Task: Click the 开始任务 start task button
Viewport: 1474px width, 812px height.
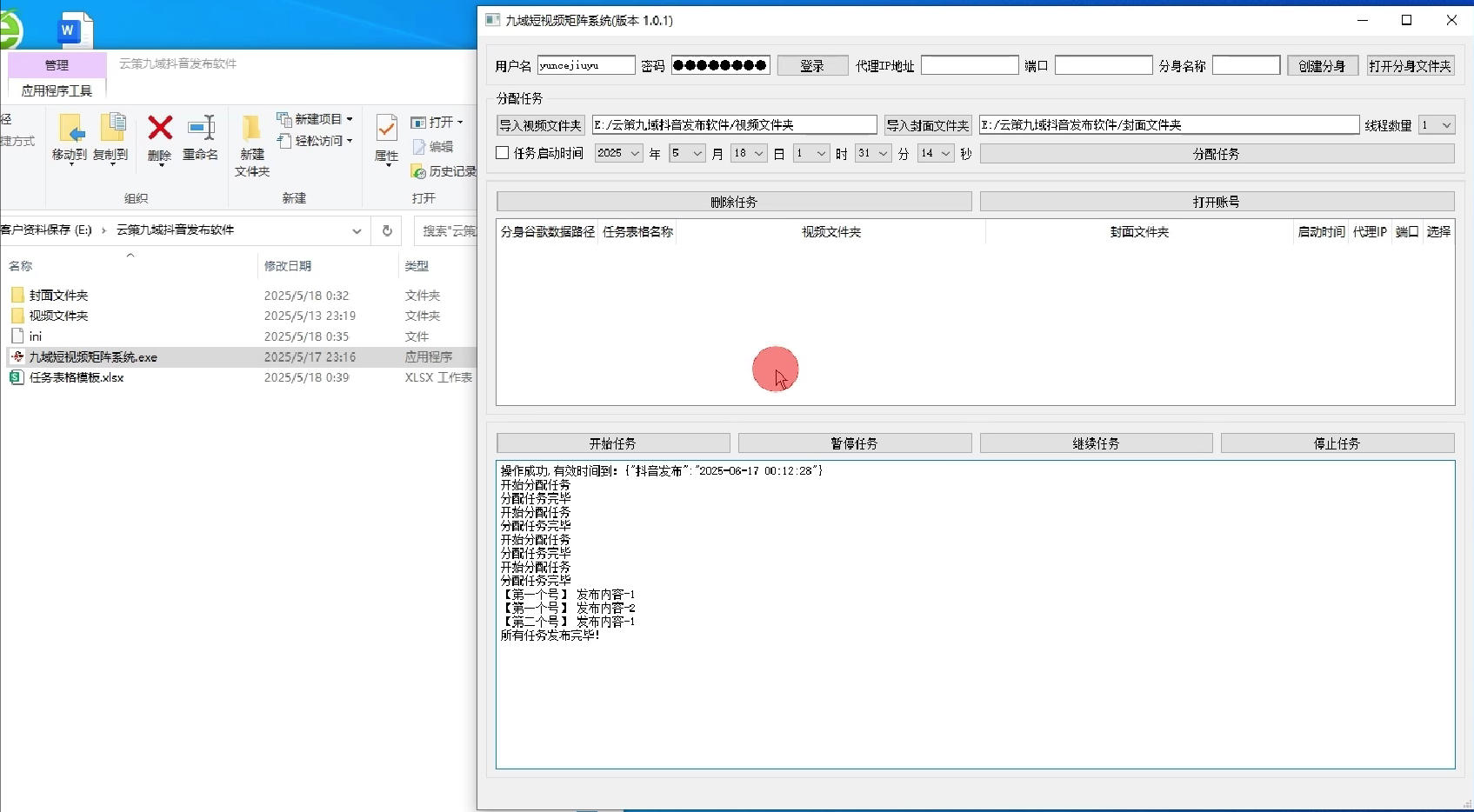Action: (612, 443)
